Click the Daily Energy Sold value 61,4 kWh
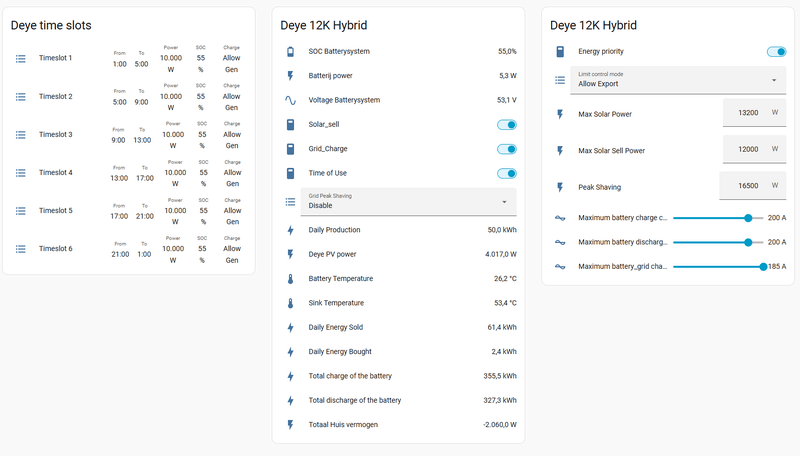This screenshot has height=456, width=800. 502,327
